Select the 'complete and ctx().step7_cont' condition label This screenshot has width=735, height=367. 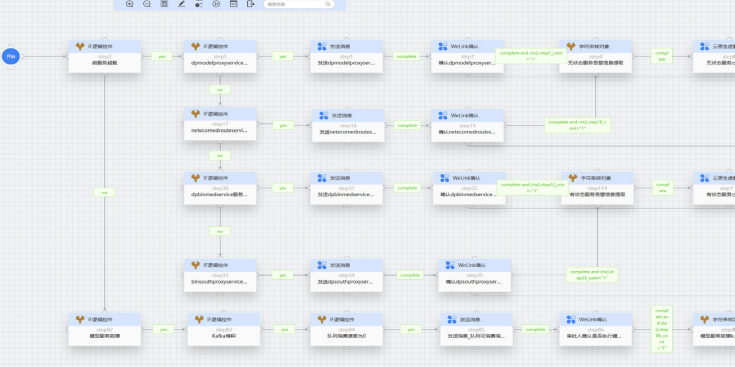[531, 56]
